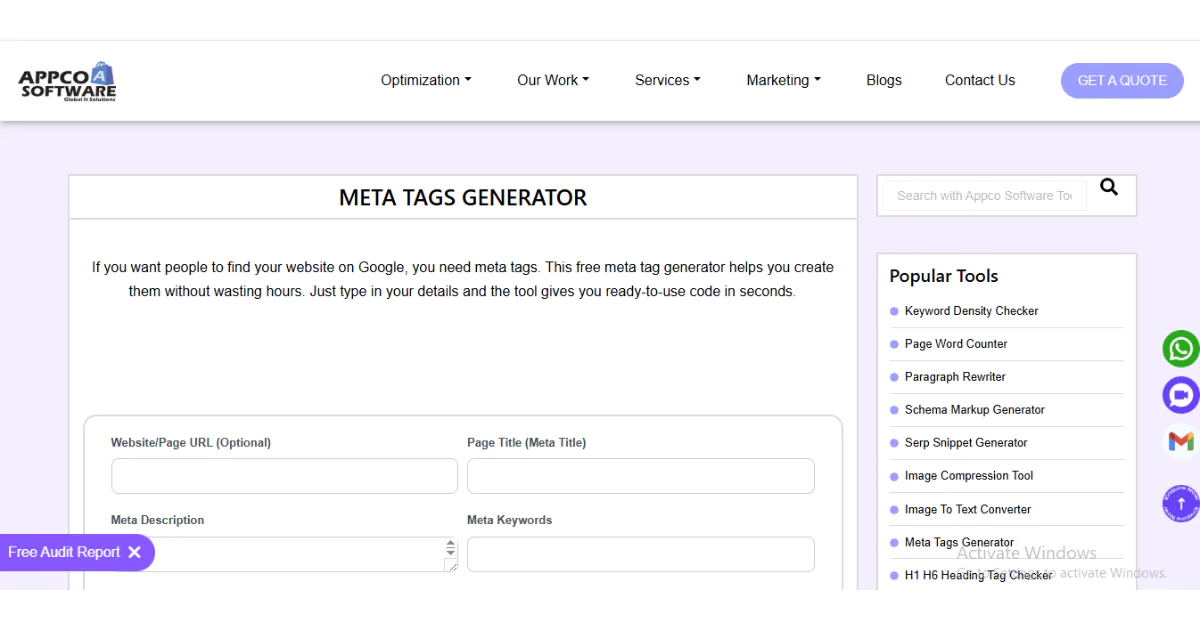Click the Gmail contact icon
This screenshot has width=1200, height=628.
[x=1180, y=441]
